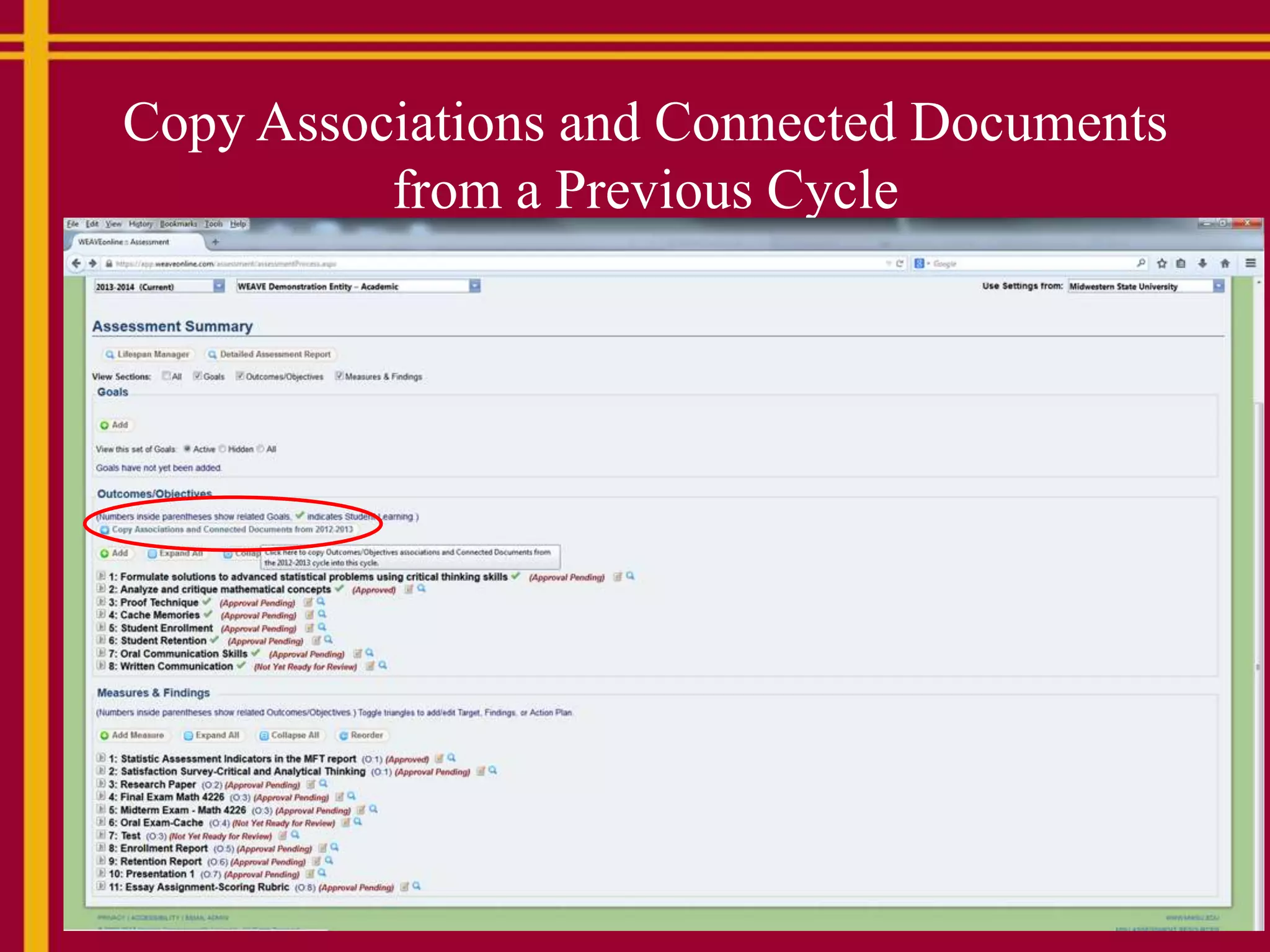This screenshot has width=1270, height=952.
Task: Open the Edit menu
Action: coord(92,224)
